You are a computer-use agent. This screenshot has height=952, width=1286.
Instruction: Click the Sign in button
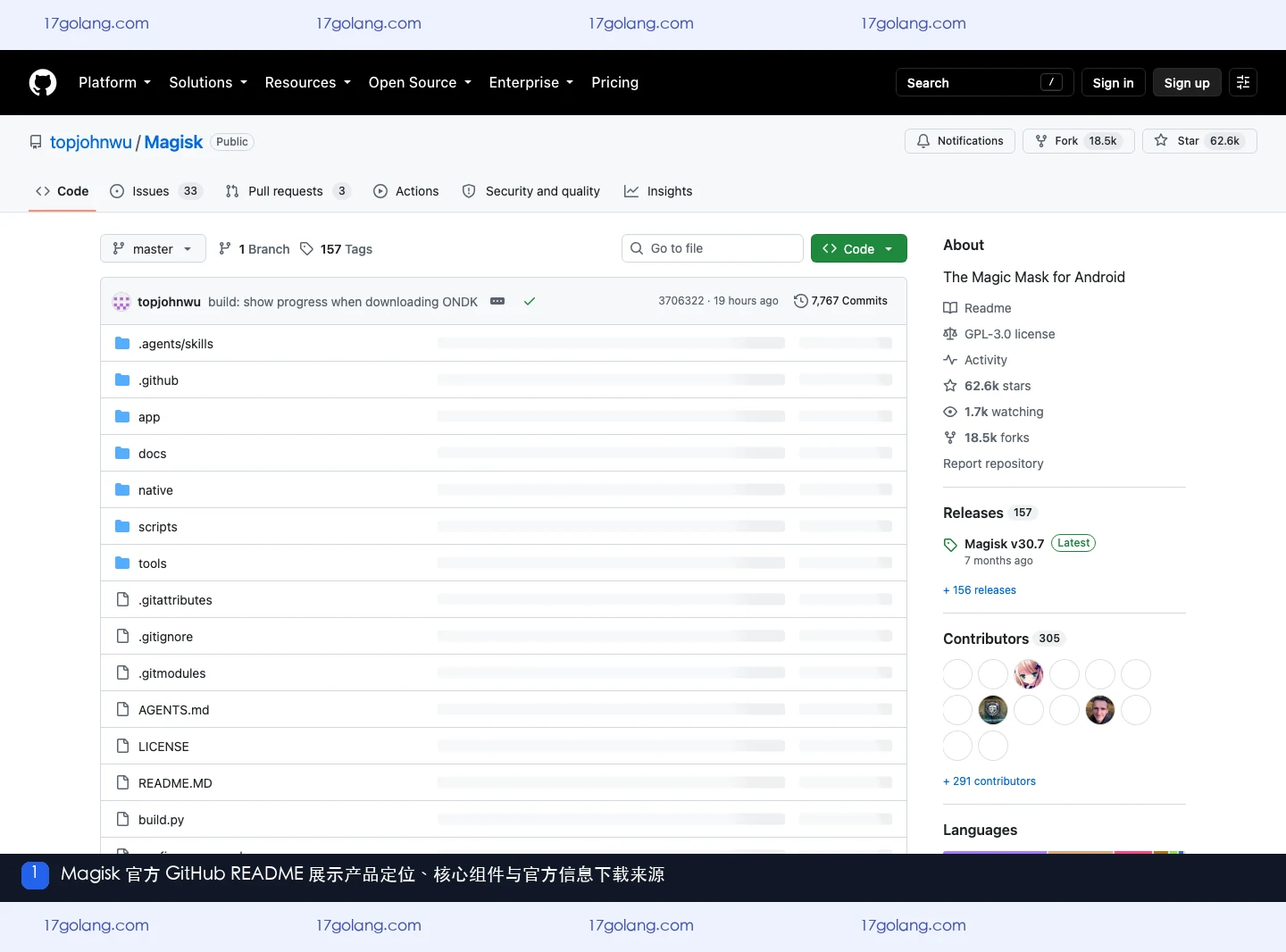(1113, 82)
